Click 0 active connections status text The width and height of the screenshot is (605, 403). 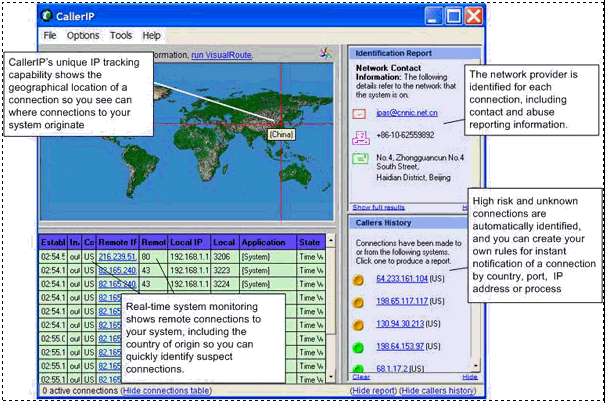(80, 391)
